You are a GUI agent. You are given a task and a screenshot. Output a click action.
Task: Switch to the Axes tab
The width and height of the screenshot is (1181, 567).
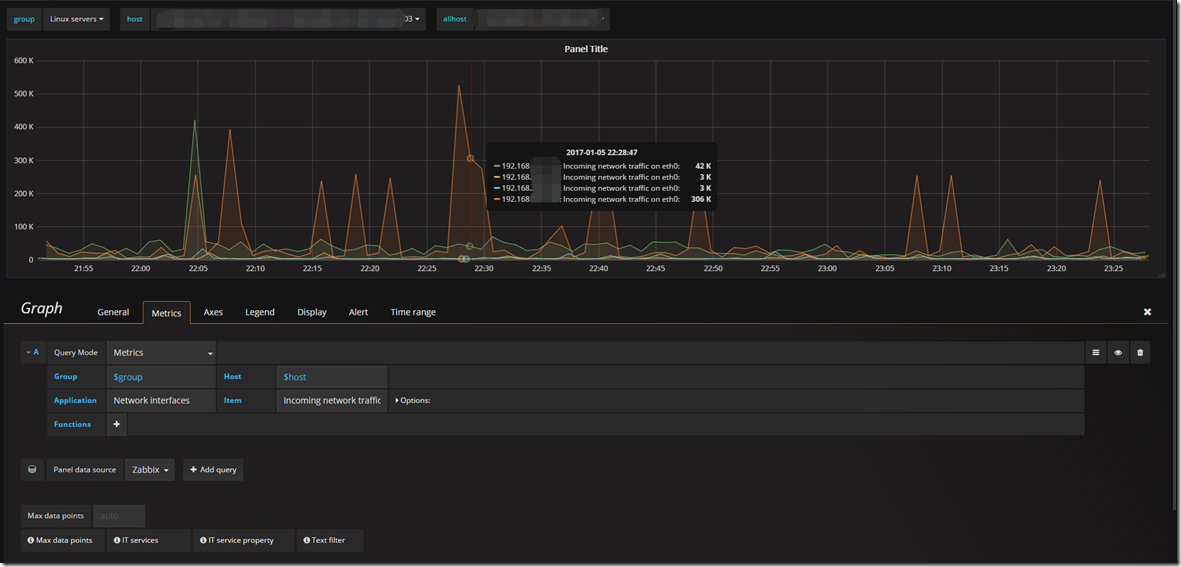click(213, 312)
